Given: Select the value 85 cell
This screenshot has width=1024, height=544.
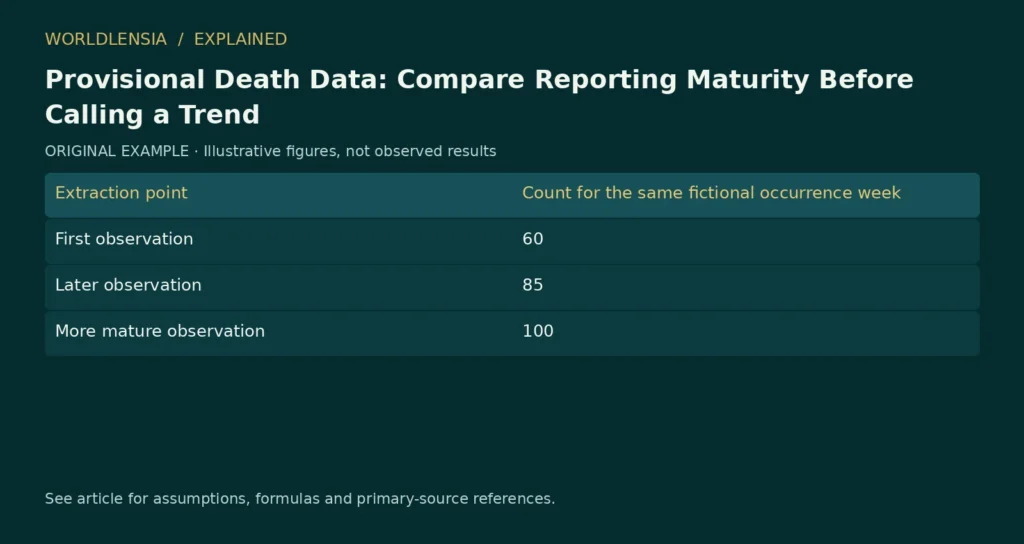Looking at the screenshot, I should tap(533, 285).
